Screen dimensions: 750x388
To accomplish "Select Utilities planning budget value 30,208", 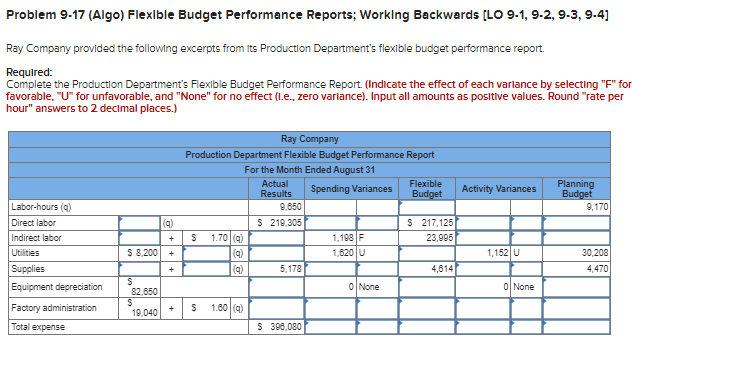I will pos(595,253).
